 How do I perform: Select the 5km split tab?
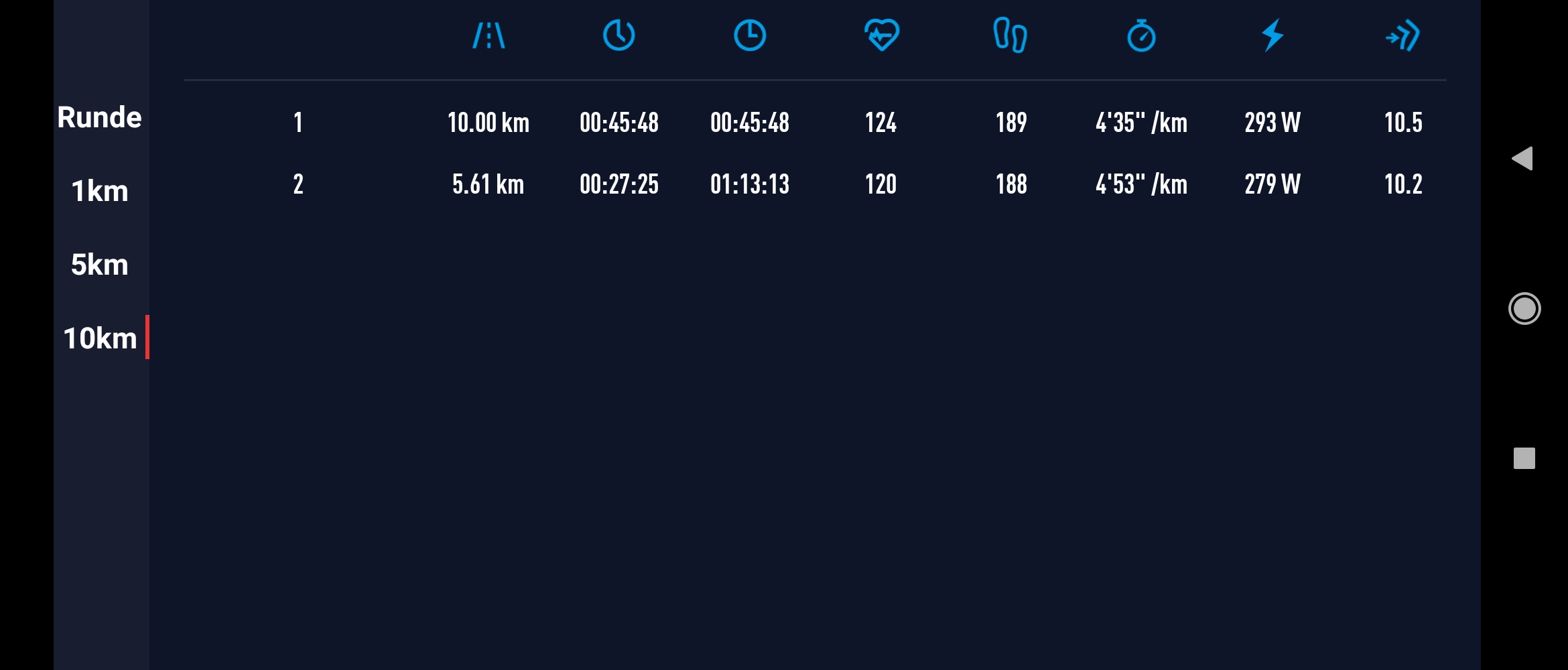[x=100, y=265]
